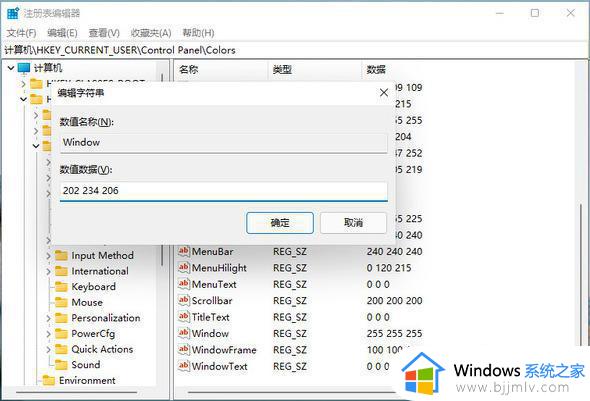The image size is (590, 401).
Task: Click the MenuHilight data '0 120 215'
Action: click(389, 268)
